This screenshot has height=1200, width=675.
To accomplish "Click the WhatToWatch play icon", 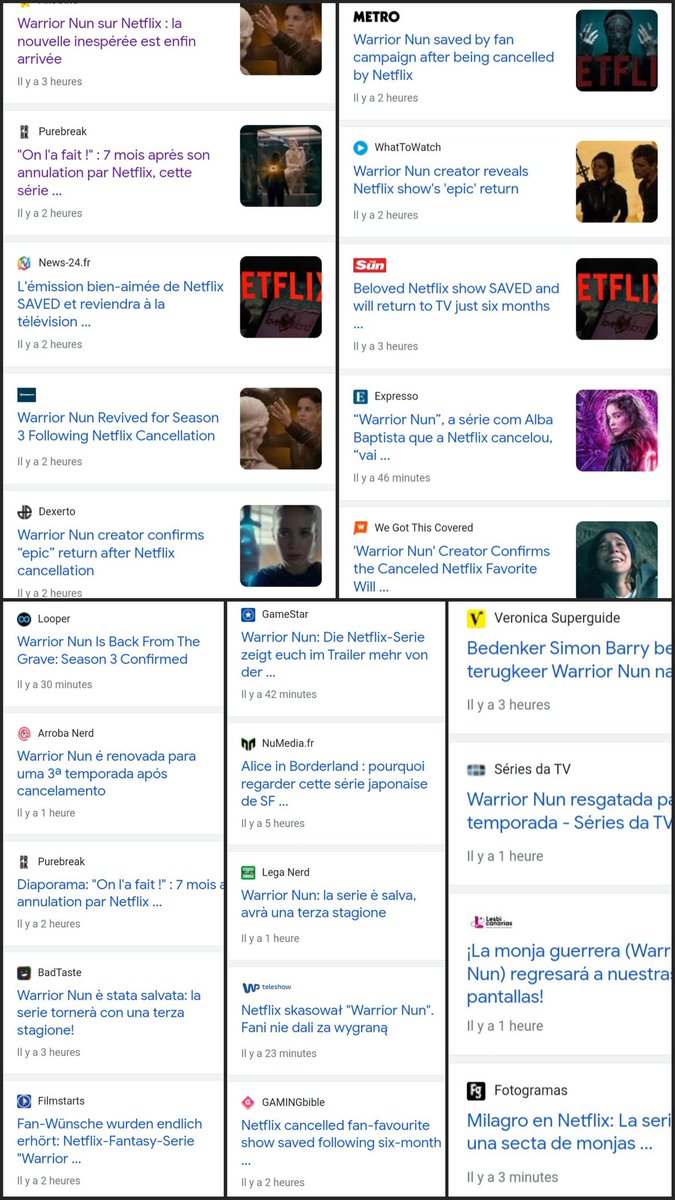I will (x=360, y=148).
